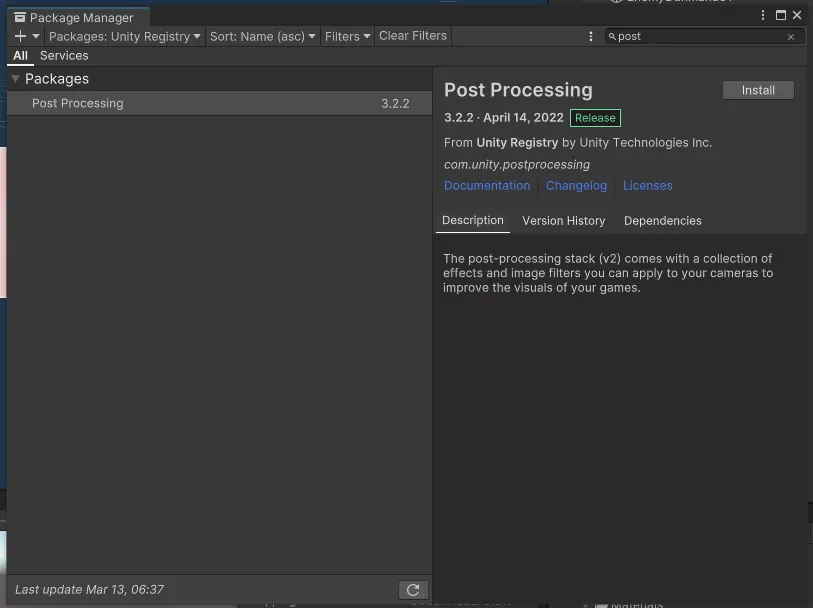Click the plus icon to add a package
This screenshot has height=608, width=813.
[20, 36]
